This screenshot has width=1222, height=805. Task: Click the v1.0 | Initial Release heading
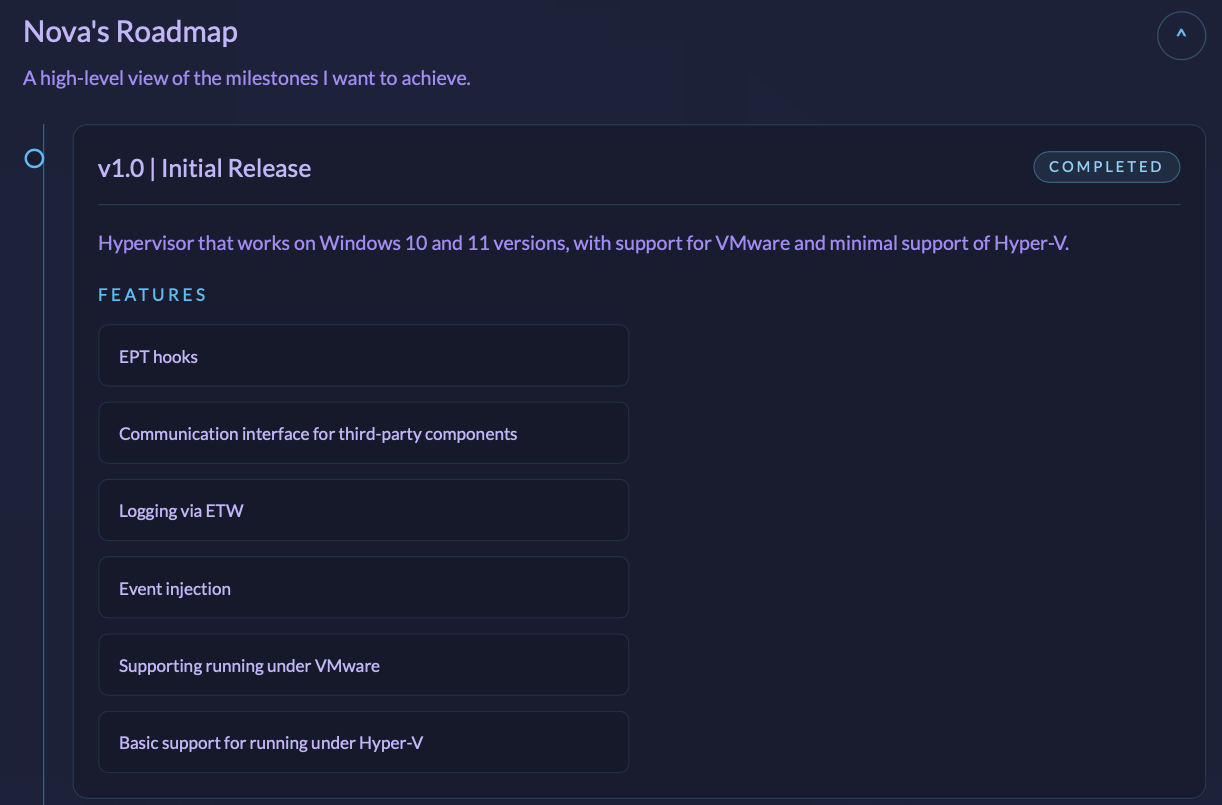204,168
